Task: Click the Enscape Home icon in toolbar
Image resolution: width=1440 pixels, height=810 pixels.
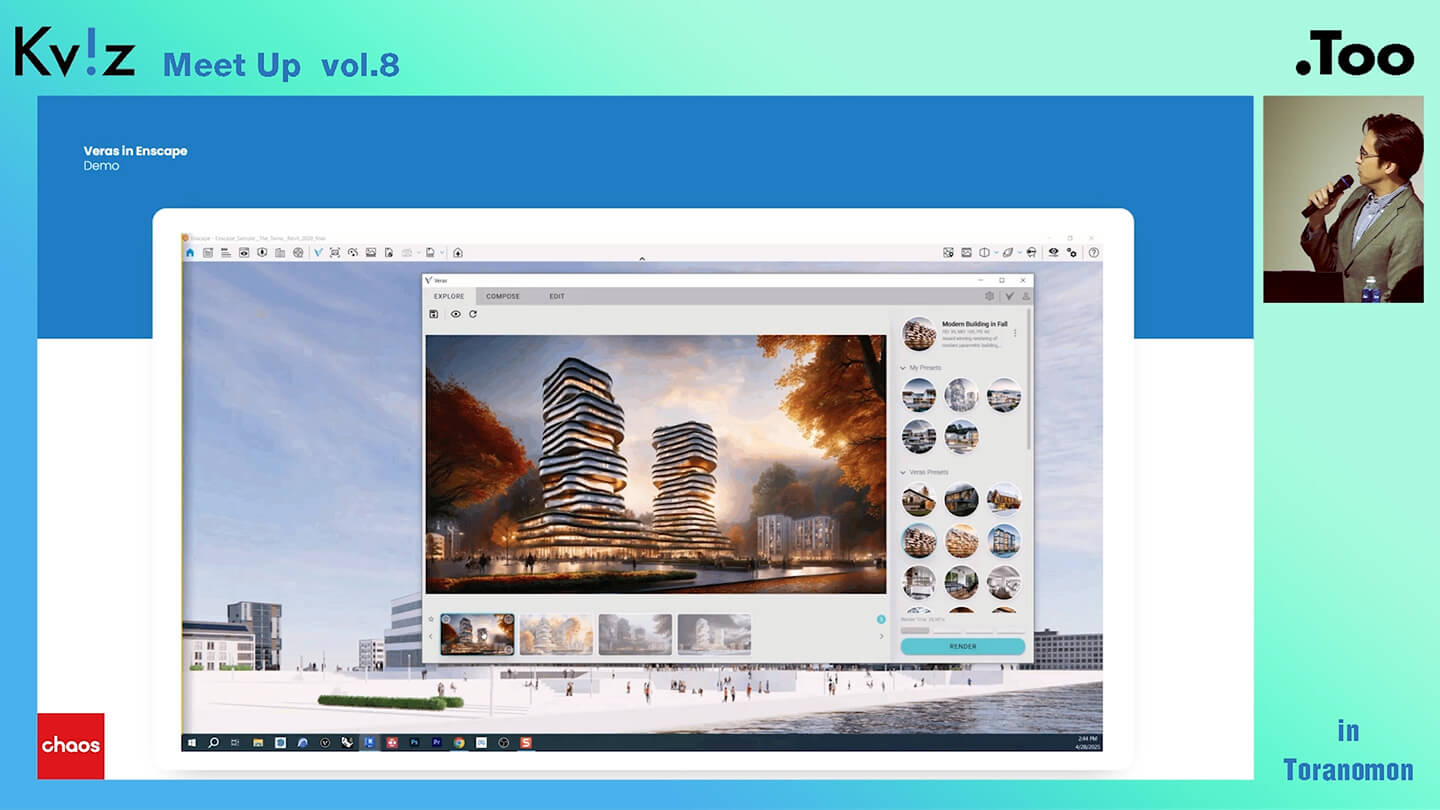Action: 190,253
